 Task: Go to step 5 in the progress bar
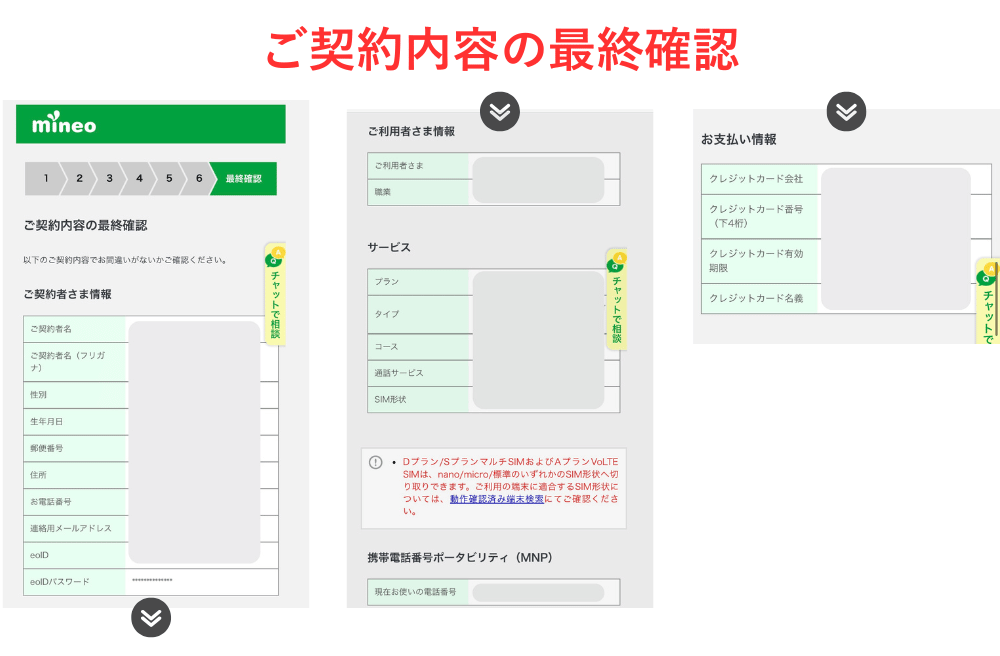169,179
